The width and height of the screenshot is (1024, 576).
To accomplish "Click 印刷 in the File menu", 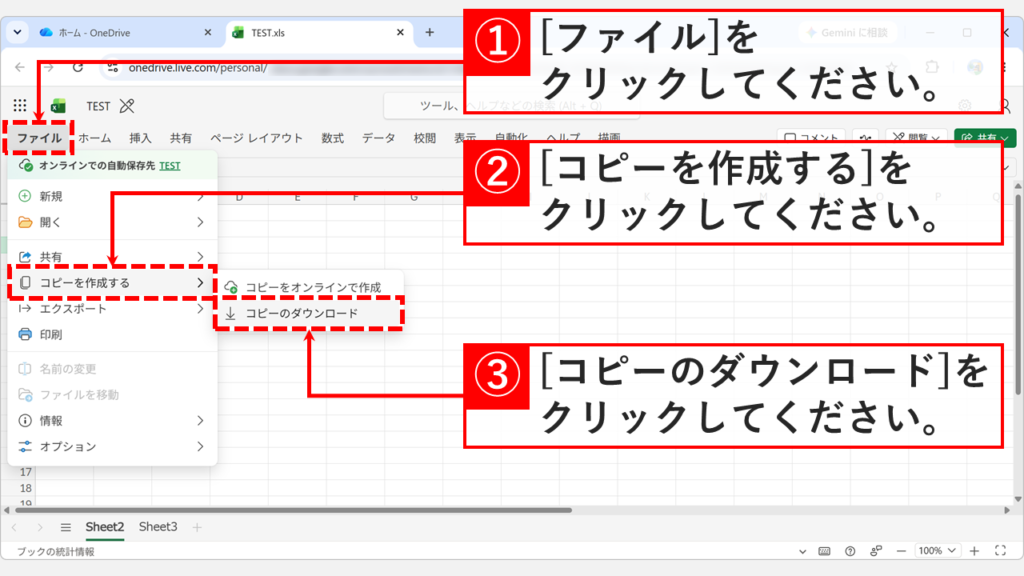I will tap(112, 334).
